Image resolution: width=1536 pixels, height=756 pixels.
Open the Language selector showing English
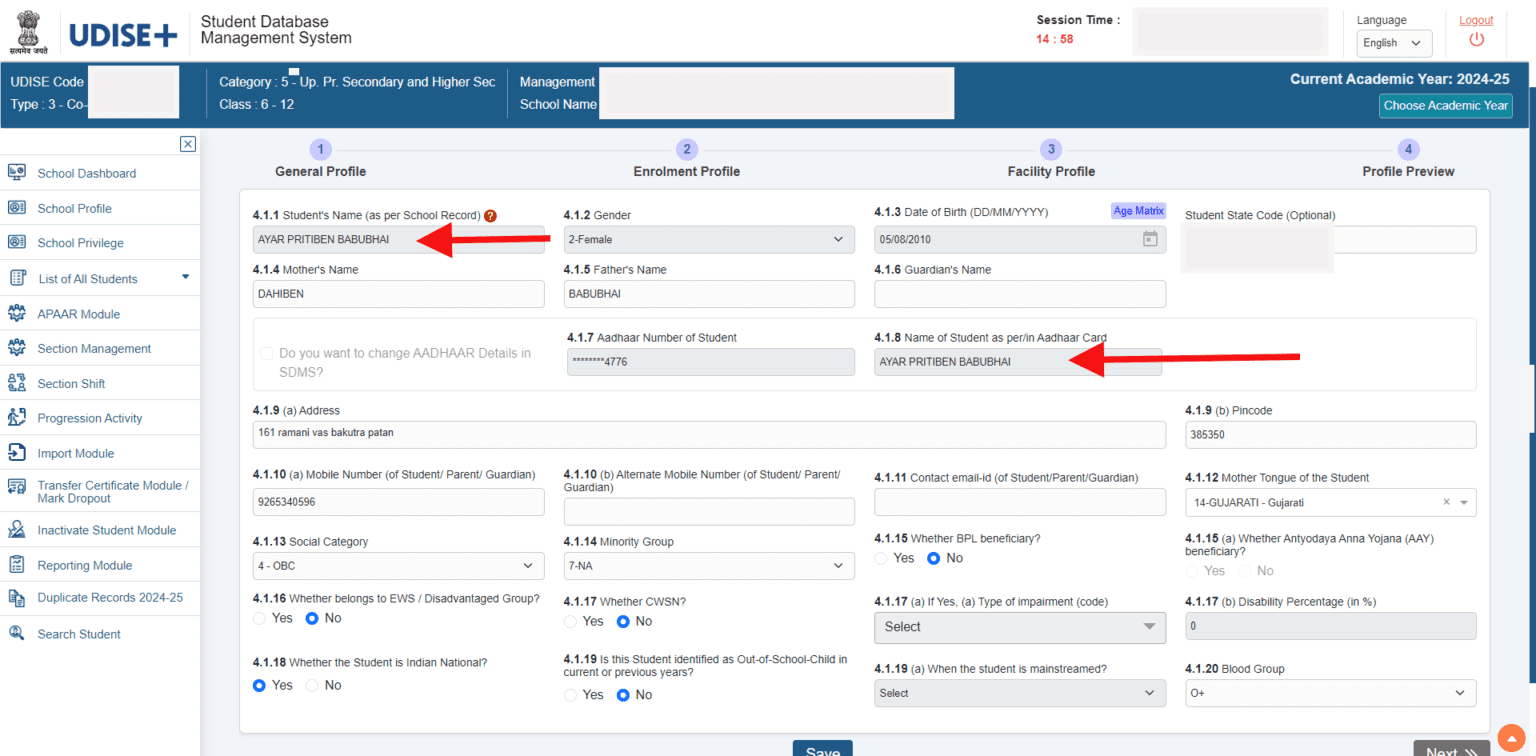[x=1394, y=43]
